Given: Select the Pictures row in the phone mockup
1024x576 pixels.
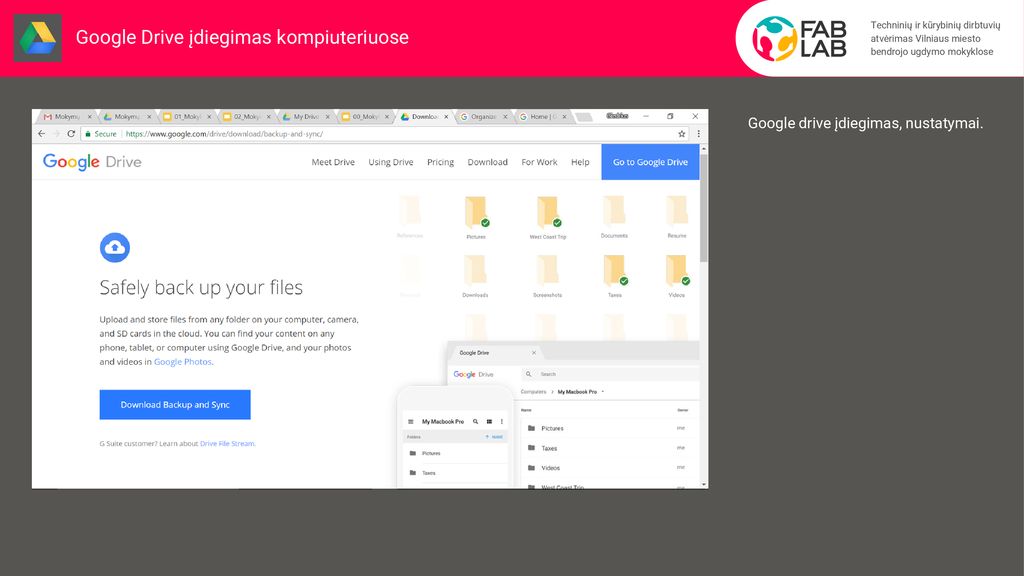Looking at the screenshot, I should (x=456, y=453).
